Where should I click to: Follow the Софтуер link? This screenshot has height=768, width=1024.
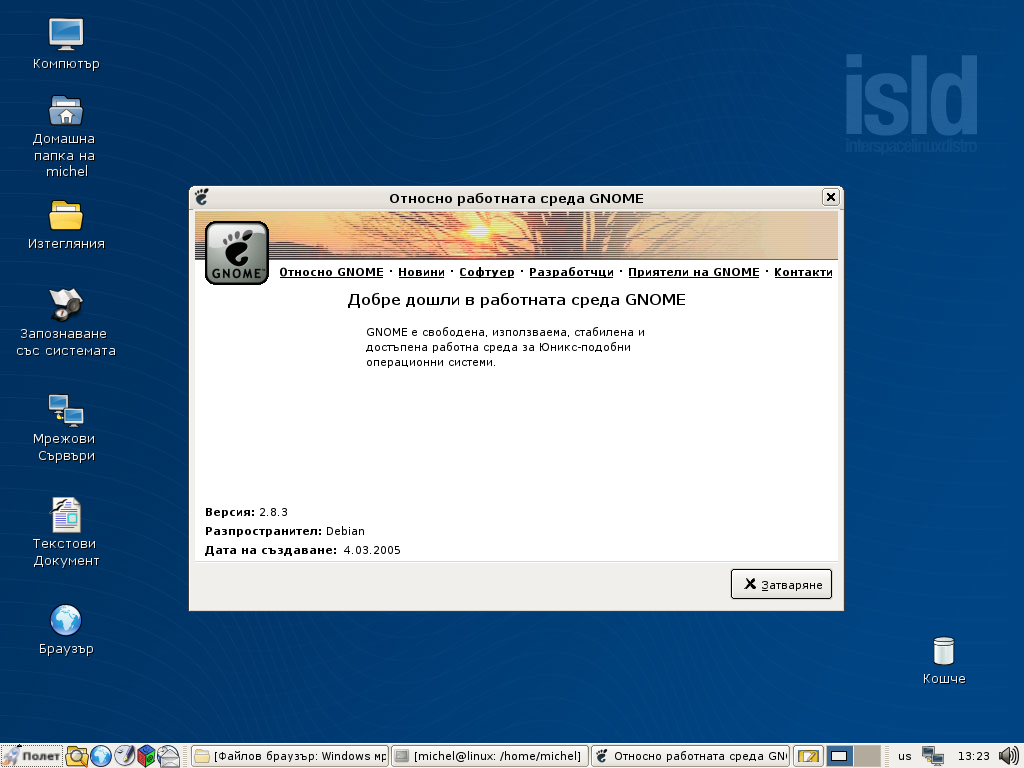pos(487,272)
